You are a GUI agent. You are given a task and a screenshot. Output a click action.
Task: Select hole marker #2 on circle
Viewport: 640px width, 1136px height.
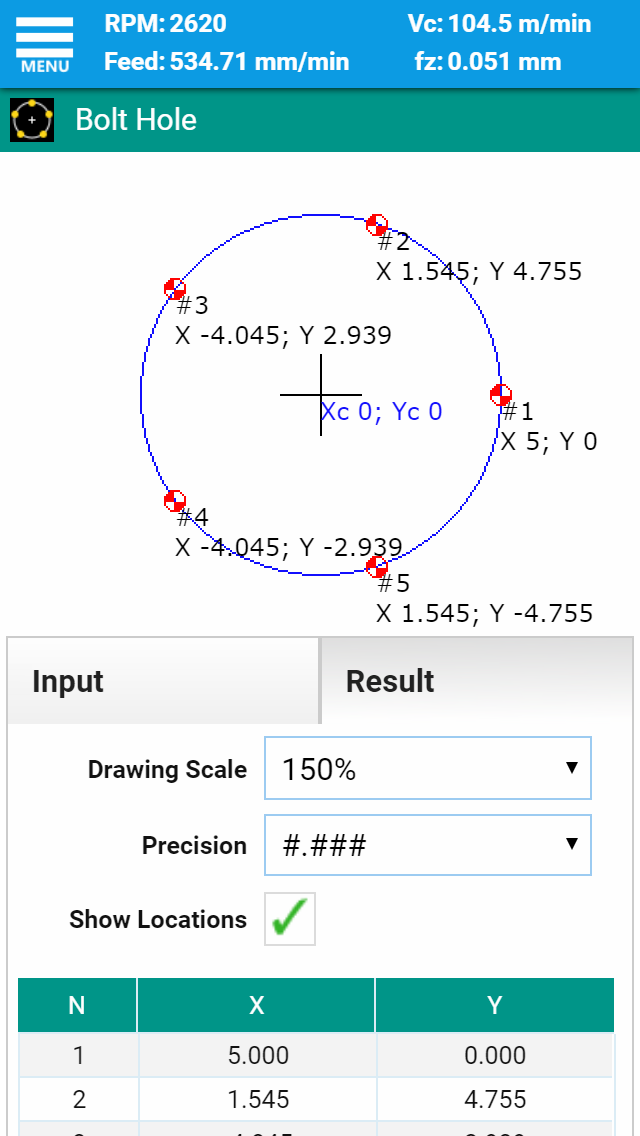377,225
